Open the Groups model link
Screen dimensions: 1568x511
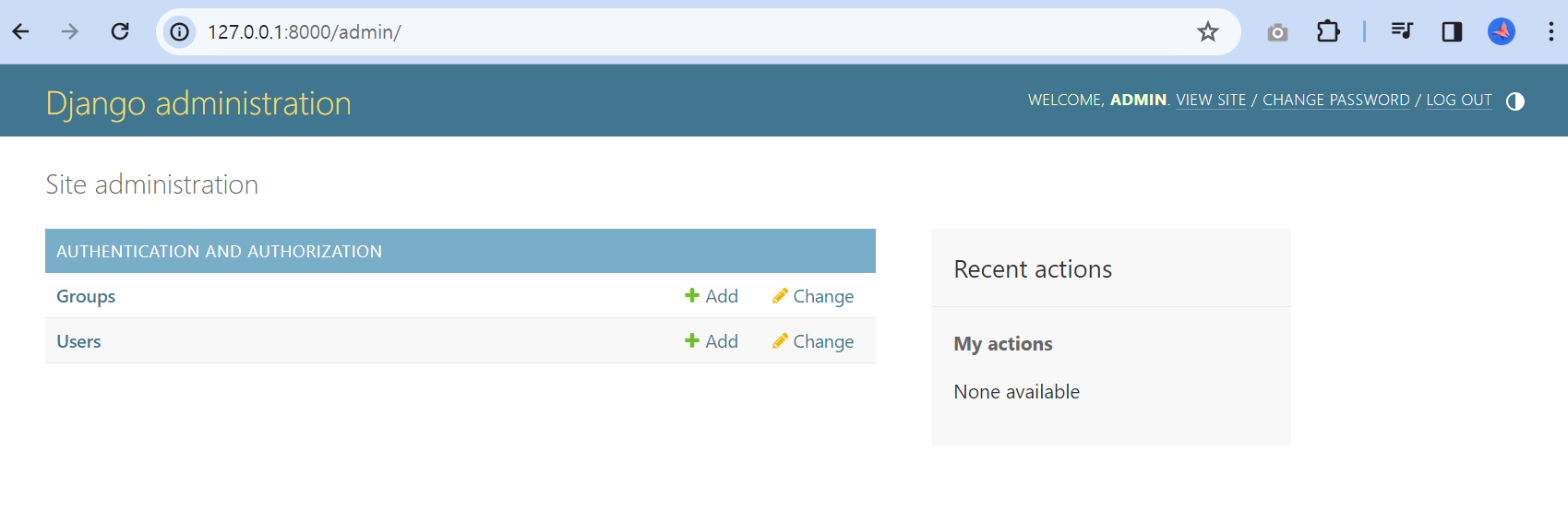tap(86, 296)
